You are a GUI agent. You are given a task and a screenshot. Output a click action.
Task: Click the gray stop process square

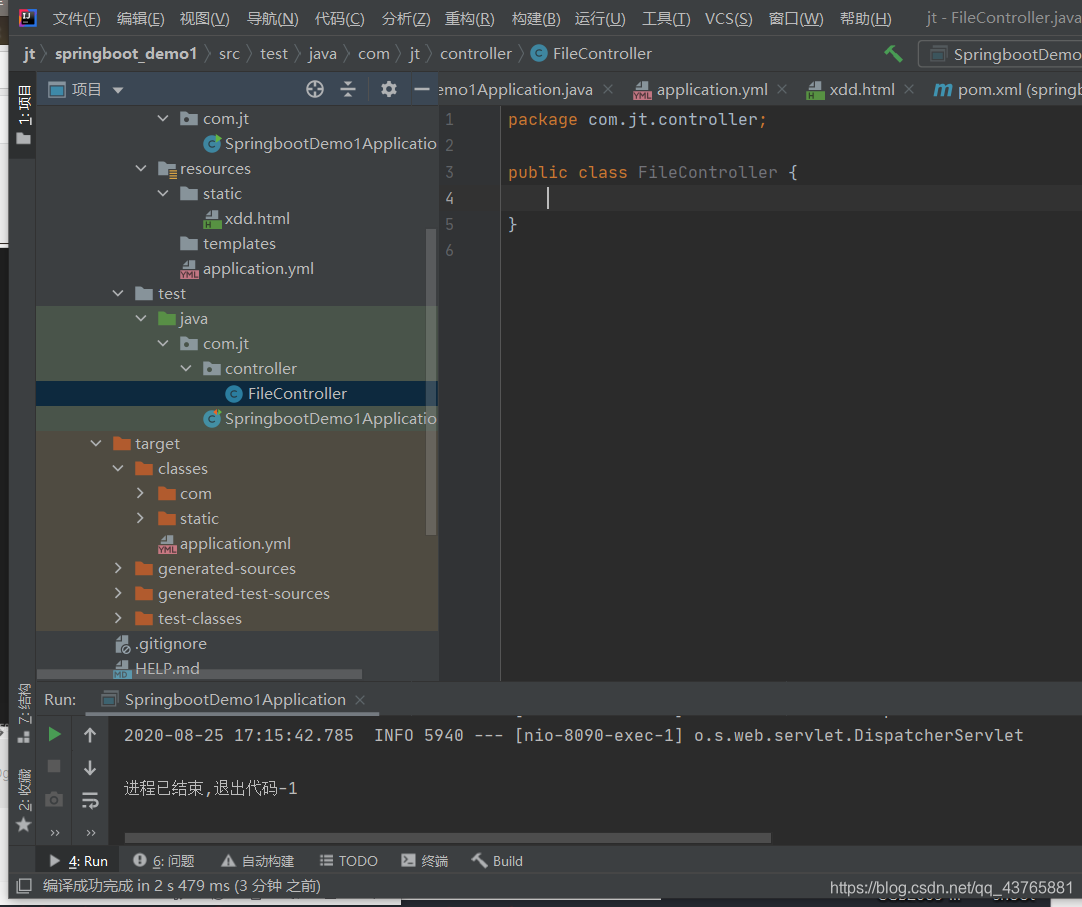(x=54, y=766)
